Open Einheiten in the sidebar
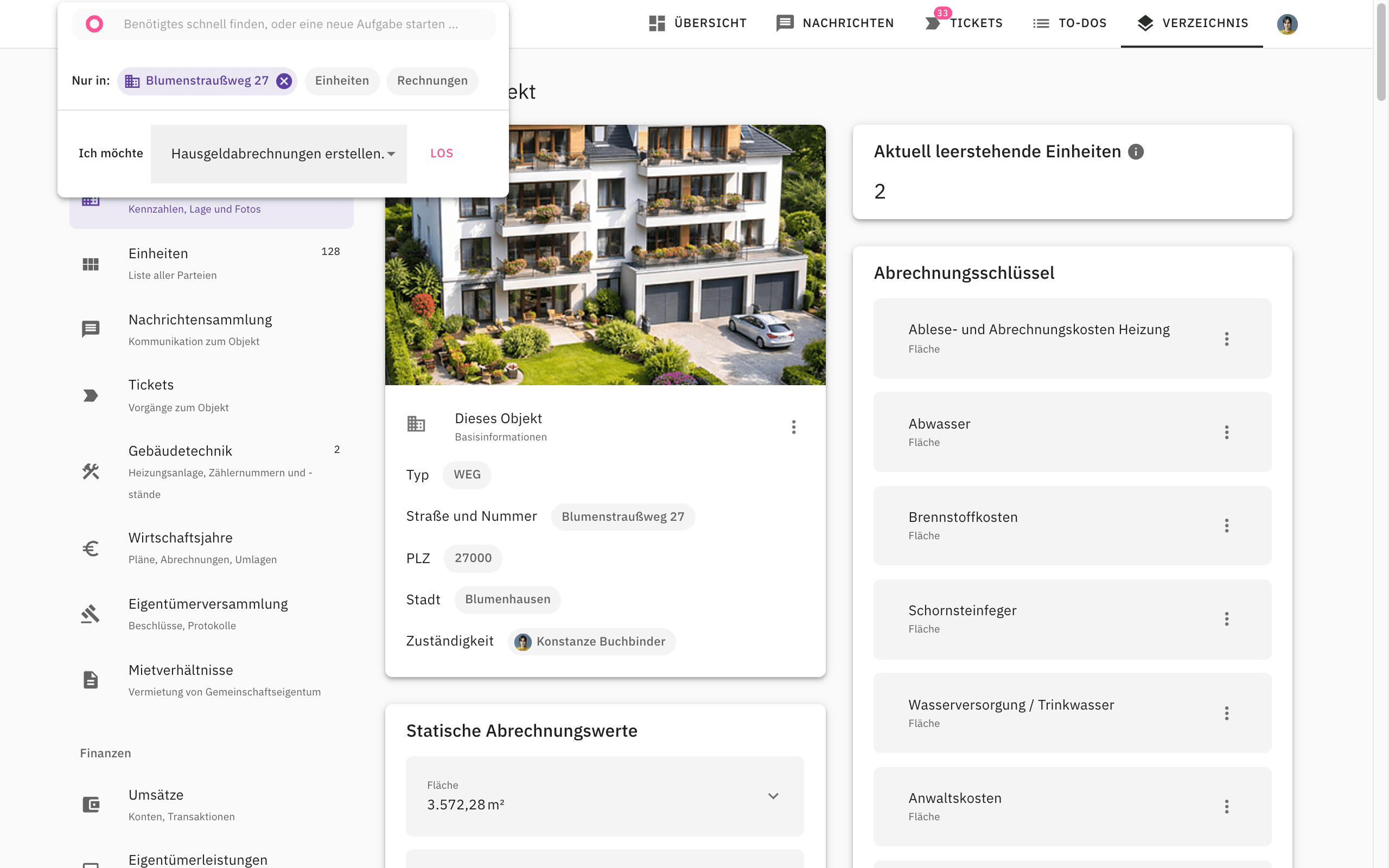Screen dimensions: 1389x868 tap(211, 264)
